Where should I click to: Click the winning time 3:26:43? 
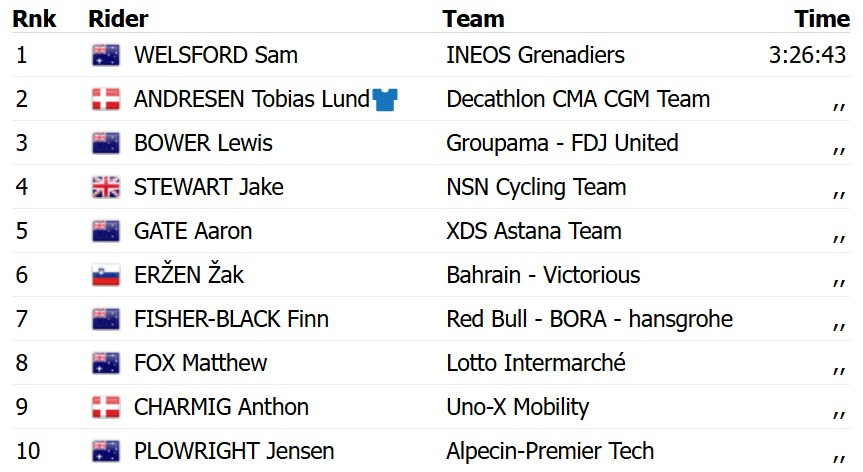tap(808, 55)
